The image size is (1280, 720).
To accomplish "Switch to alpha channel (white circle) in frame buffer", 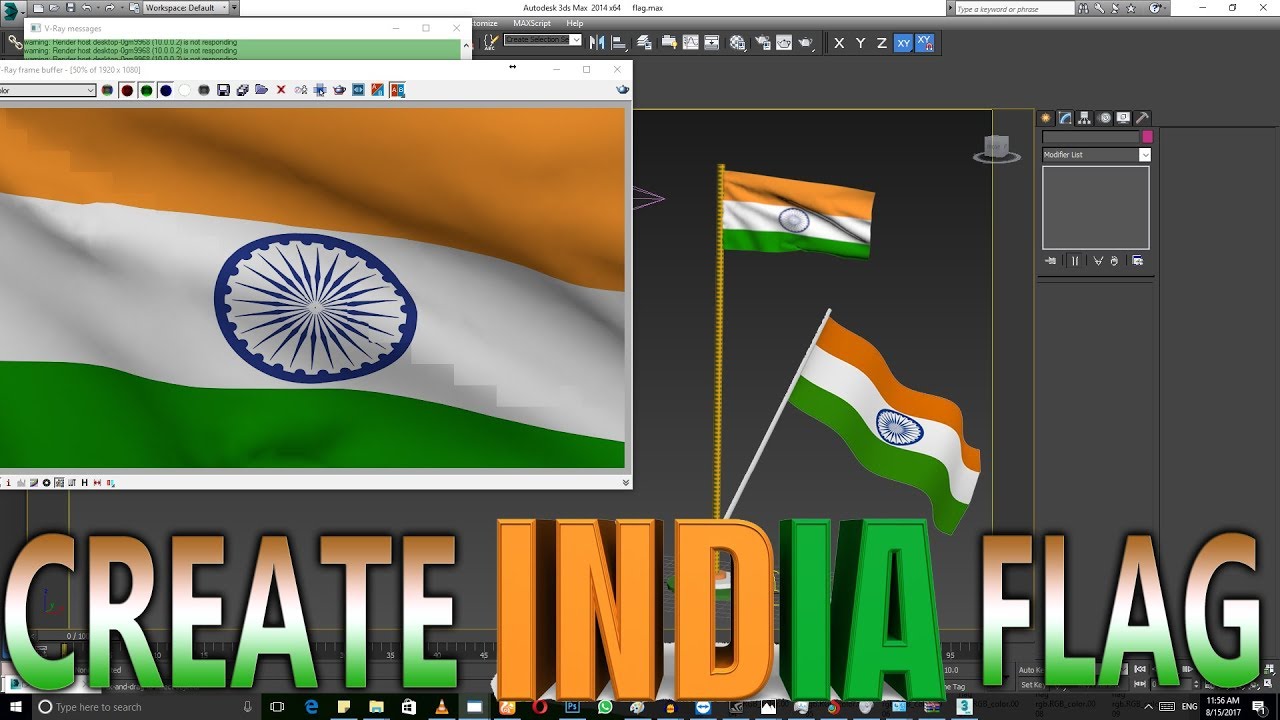I will pyautogui.click(x=185, y=90).
